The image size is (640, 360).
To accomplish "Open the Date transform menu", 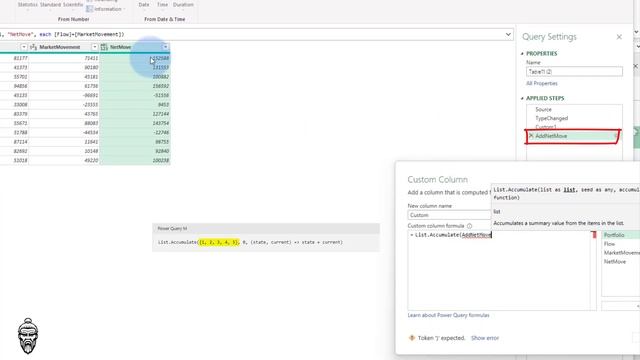I will coord(144,4).
